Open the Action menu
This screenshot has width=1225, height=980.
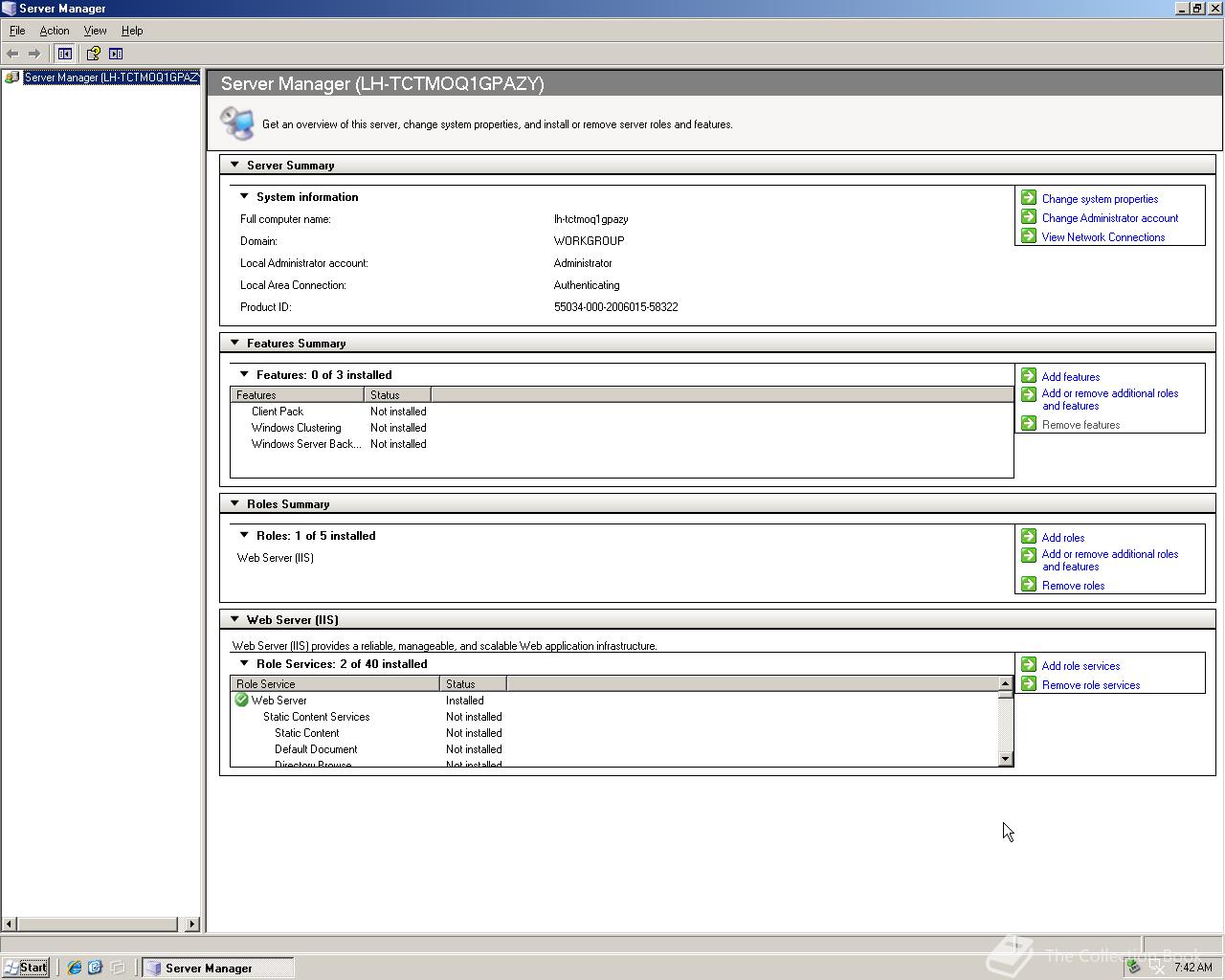pos(55,31)
